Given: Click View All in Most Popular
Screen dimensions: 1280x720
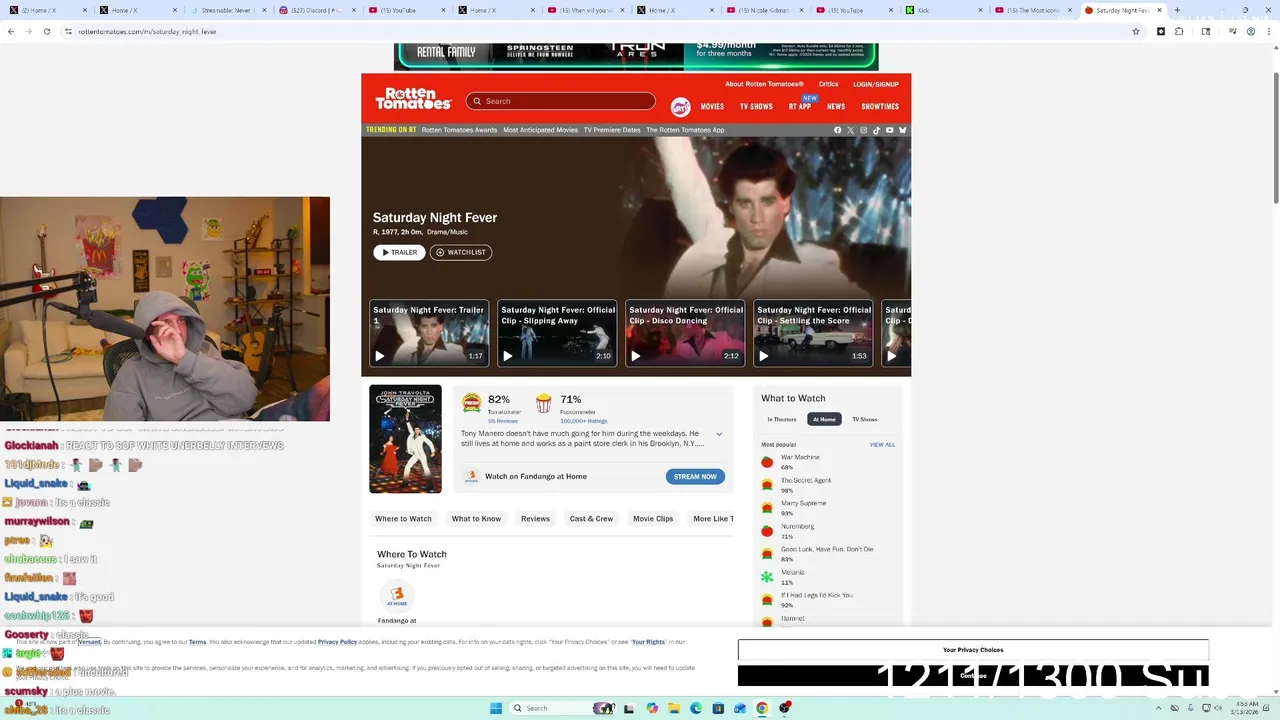Looking at the screenshot, I should pyautogui.click(x=882, y=445).
